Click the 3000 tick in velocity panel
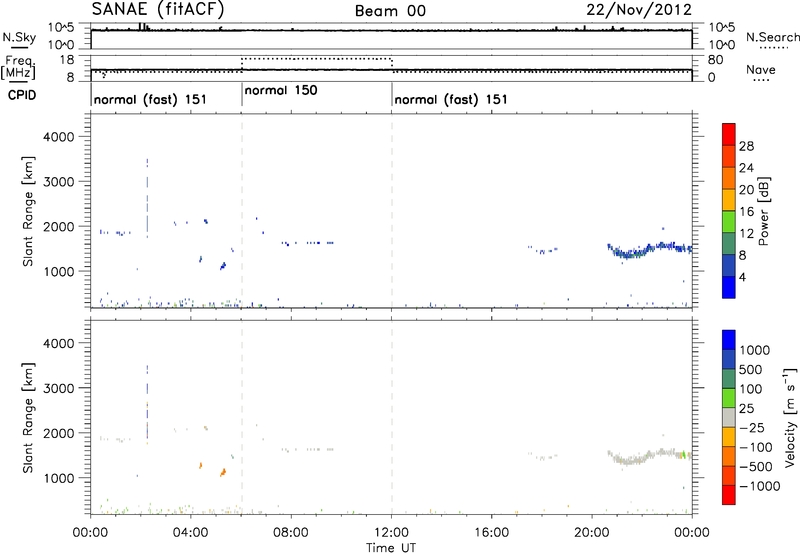Image resolution: width=800 pixels, height=554 pixels. [59, 388]
